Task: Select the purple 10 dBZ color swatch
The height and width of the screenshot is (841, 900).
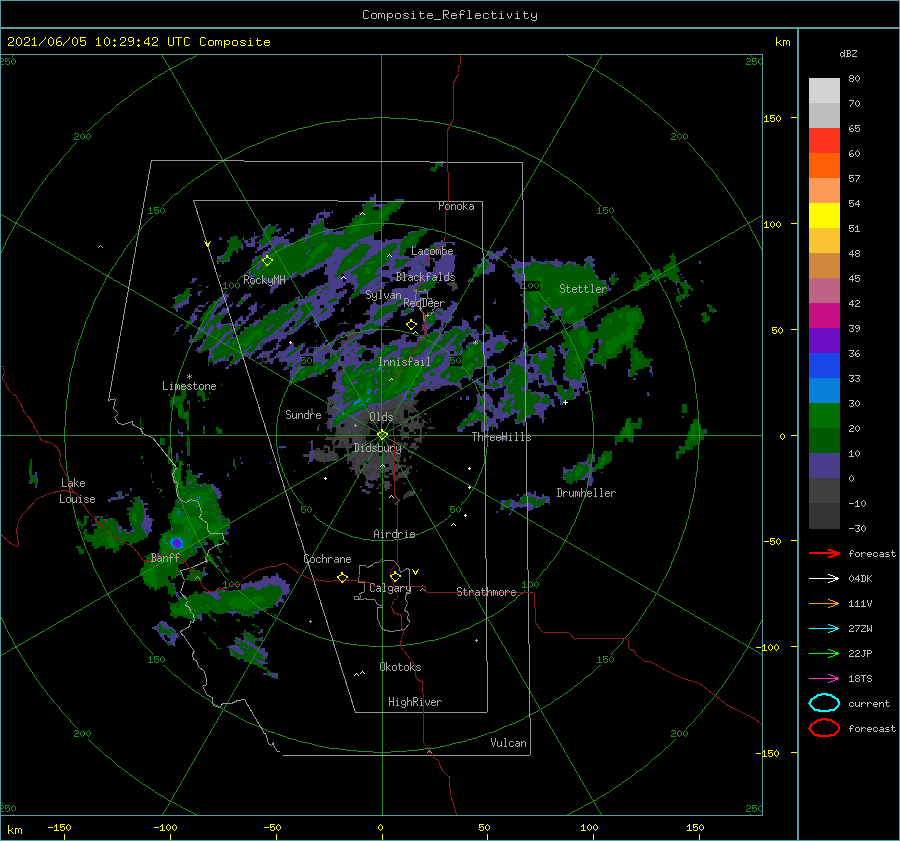Action: (824, 465)
